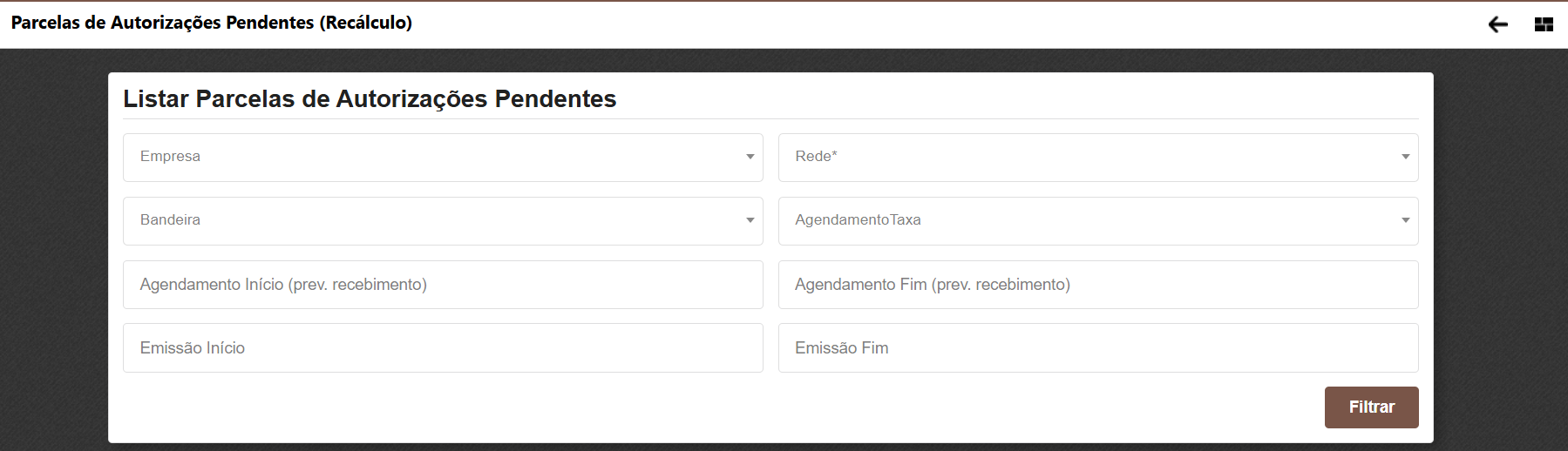Screen dimensions: 1568x451
Task: Focus the Agendamento Início date field
Action: [x=443, y=285]
